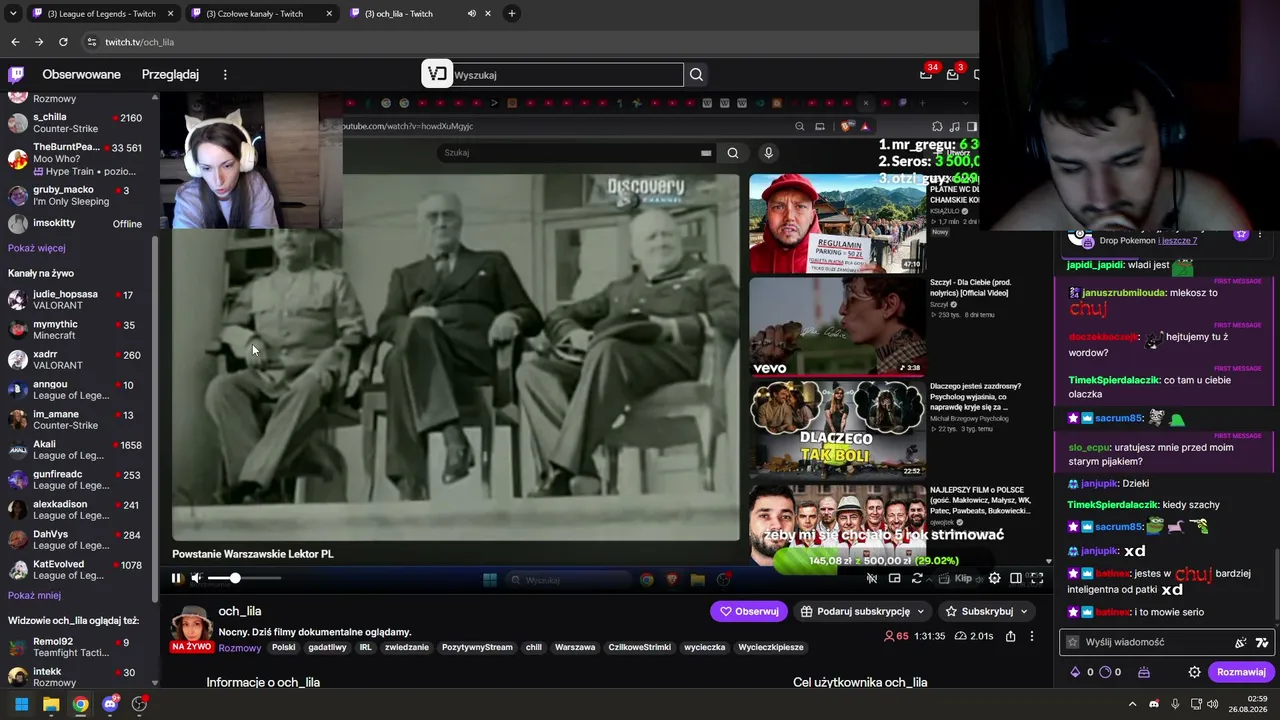Open Discord from the taskbar
The width and height of the screenshot is (1280, 720).
[110, 704]
